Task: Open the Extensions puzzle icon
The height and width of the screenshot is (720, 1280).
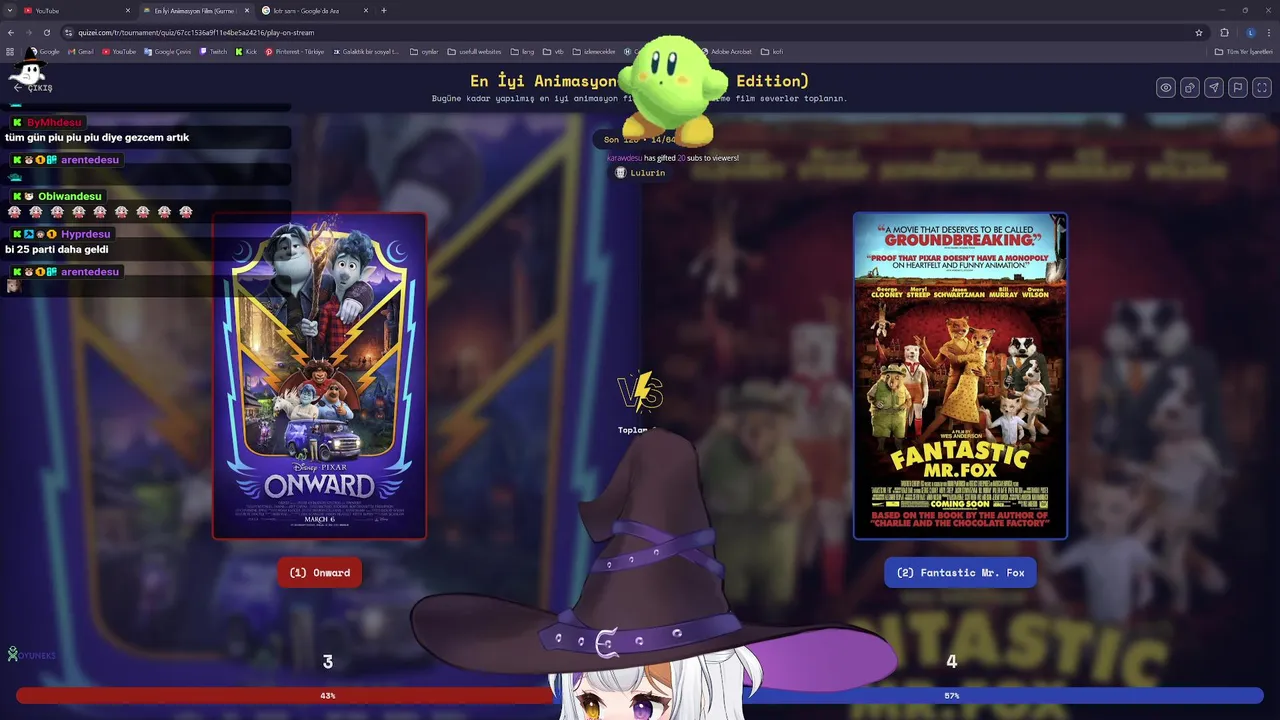Action: tap(1225, 32)
